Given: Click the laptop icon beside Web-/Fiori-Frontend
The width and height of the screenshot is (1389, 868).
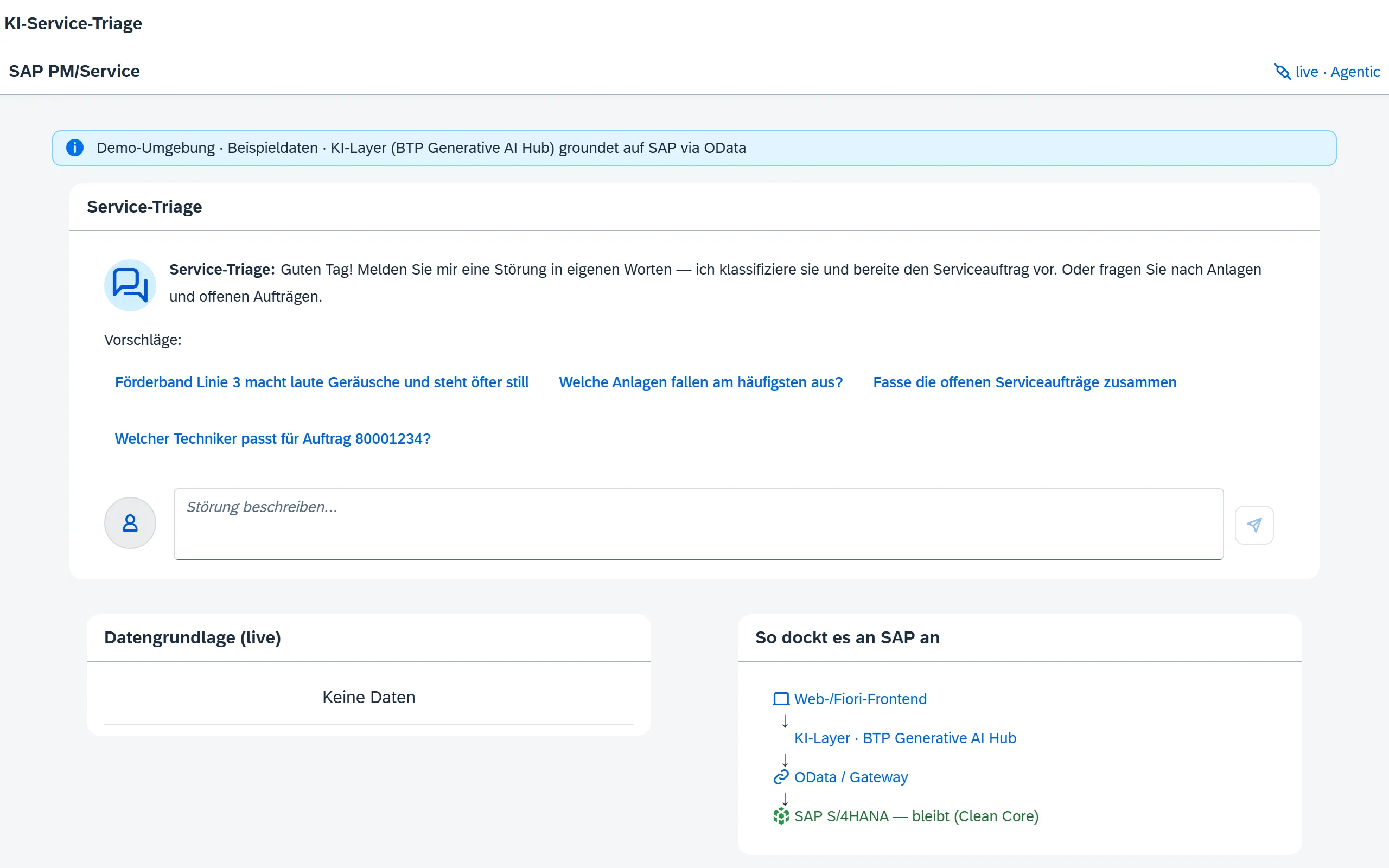Looking at the screenshot, I should (781, 699).
